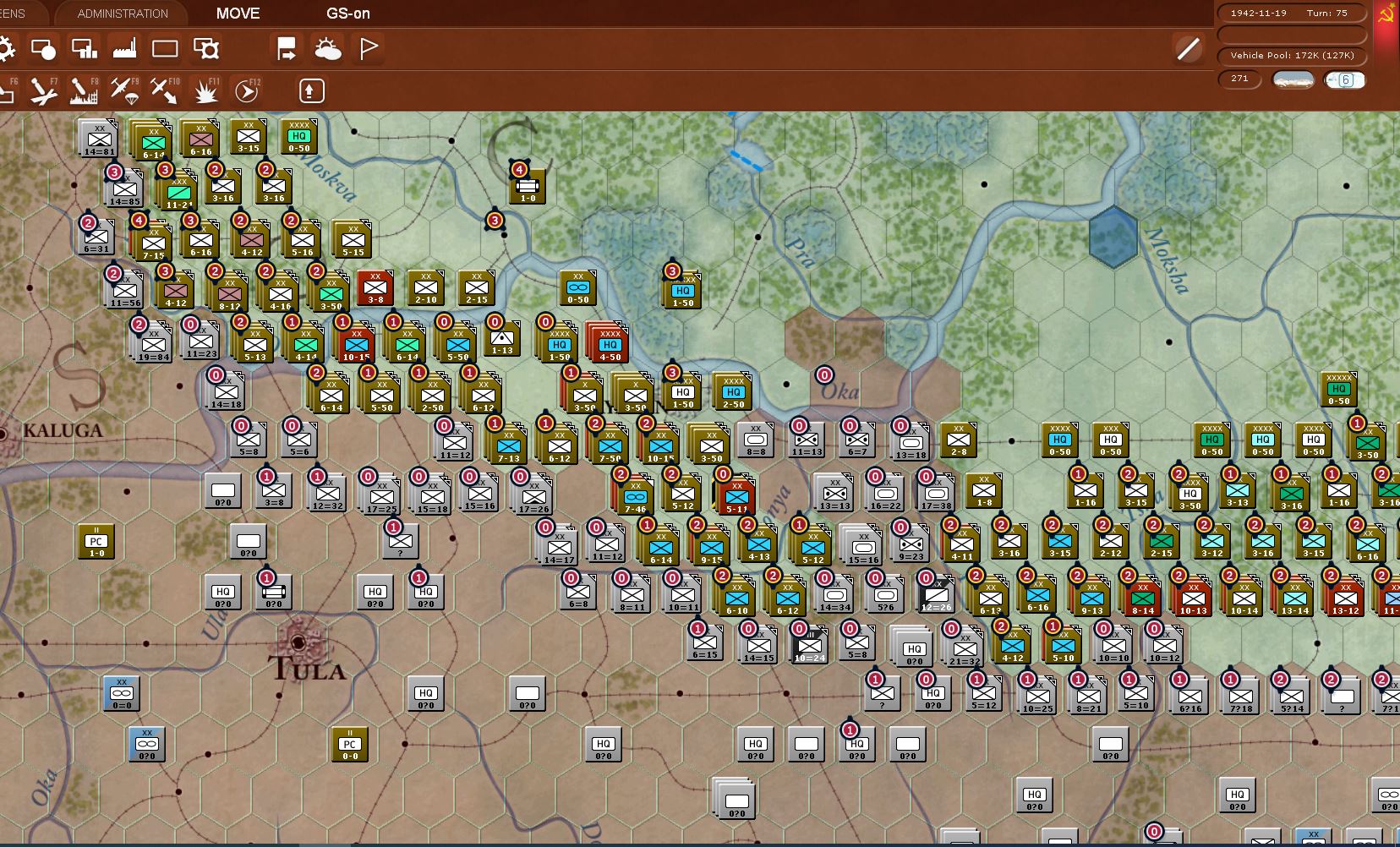Select the red Soviet counter 13-12
This screenshot has height=847, width=1400.
click(1345, 596)
